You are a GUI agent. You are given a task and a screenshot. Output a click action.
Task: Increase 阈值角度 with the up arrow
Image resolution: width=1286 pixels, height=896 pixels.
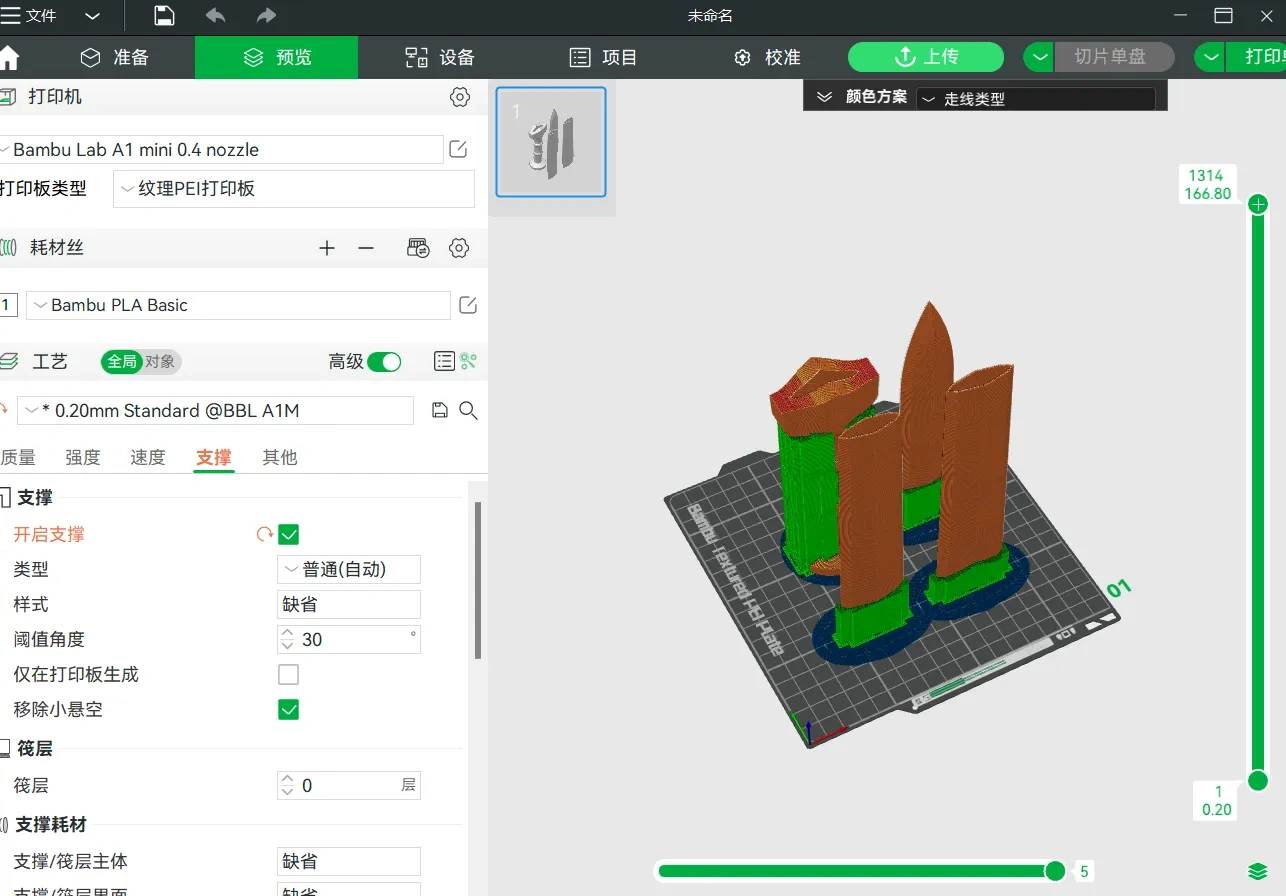pyautogui.click(x=288, y=632)
